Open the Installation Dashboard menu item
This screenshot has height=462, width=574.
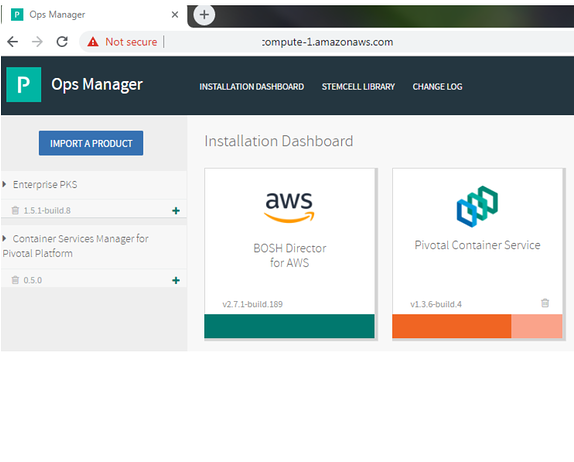(x=251, y=87)
